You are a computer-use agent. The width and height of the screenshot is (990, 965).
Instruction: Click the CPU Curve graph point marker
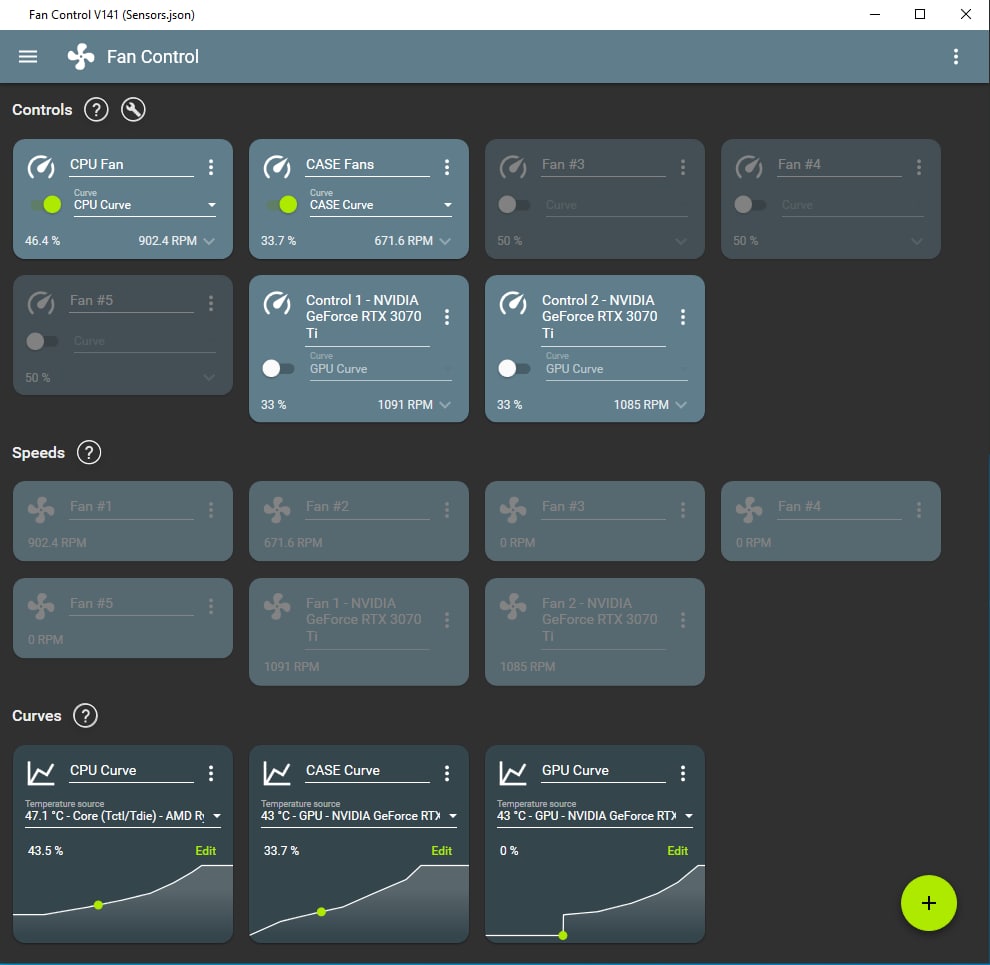pyautogui.click(x=98, y=905)
